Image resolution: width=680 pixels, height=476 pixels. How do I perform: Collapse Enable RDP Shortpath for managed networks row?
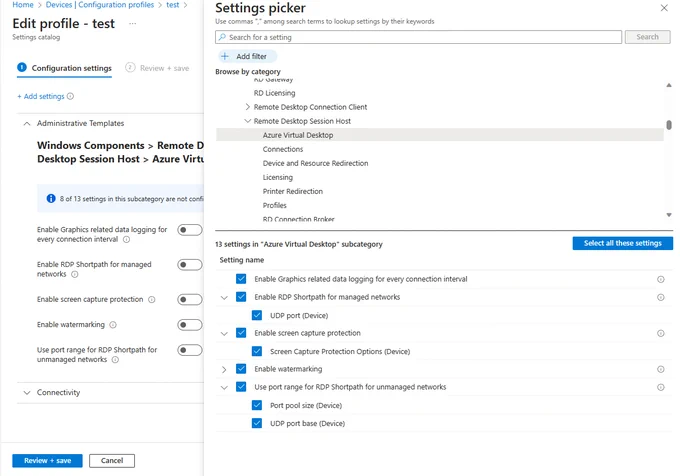point(224,297)
